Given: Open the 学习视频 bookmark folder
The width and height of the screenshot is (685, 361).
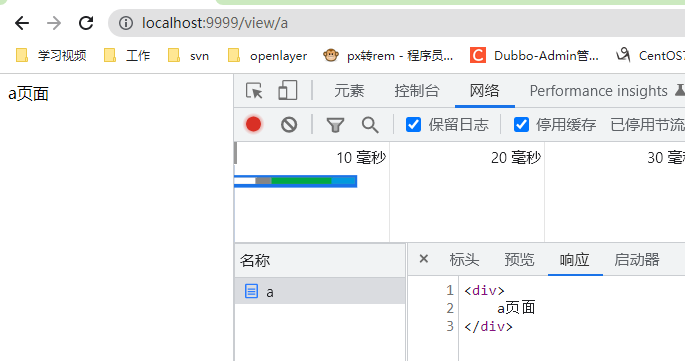Looking at the screenshot, I should tap(51, 56).
